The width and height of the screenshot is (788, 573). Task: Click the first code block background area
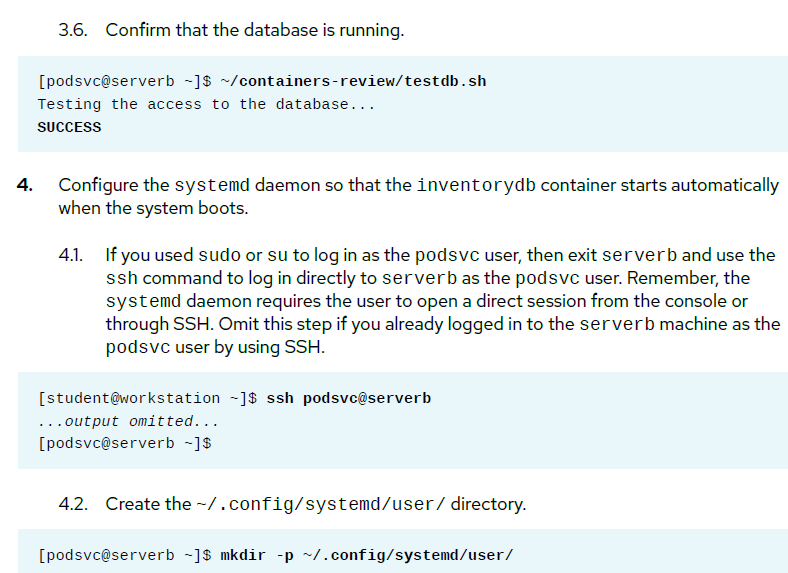[403, 104]
